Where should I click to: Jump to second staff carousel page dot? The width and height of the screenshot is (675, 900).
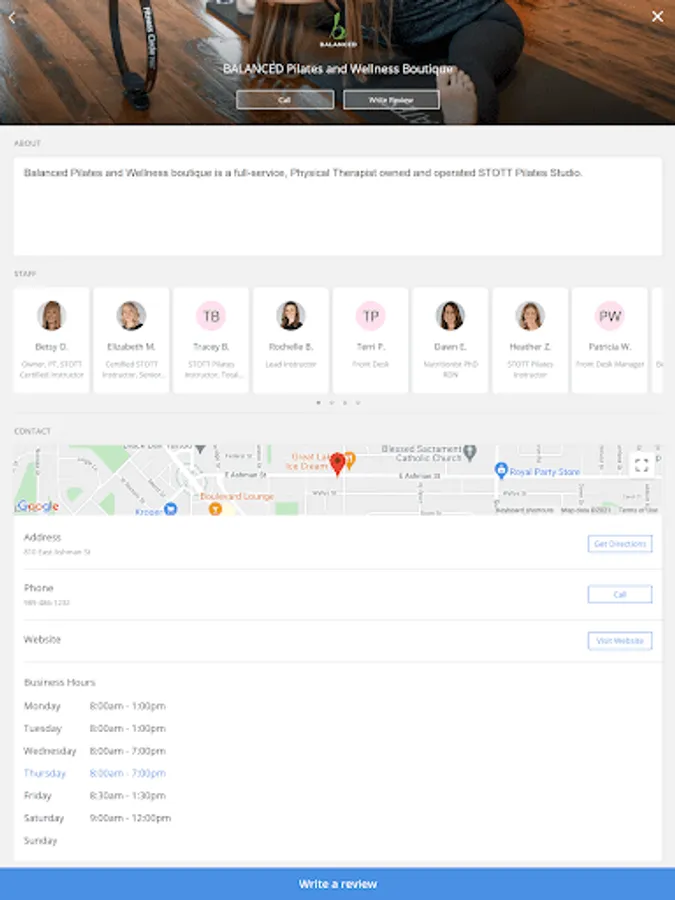332,403
